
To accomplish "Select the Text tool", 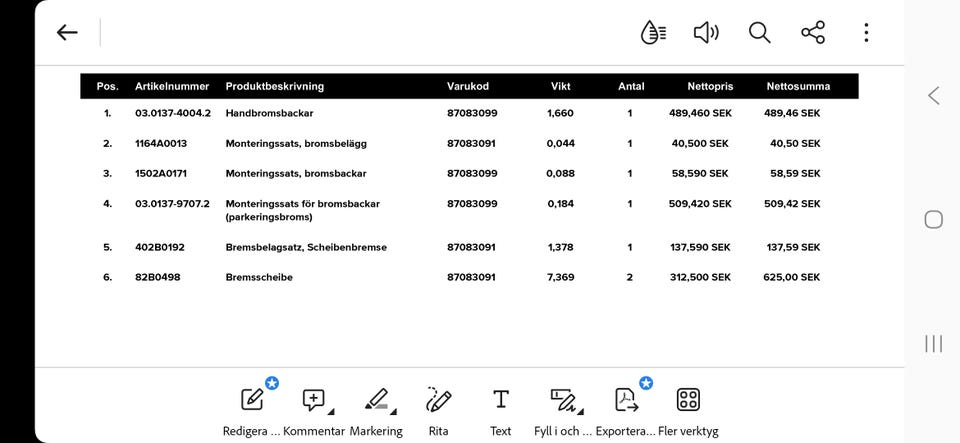I will click(501, 401).
